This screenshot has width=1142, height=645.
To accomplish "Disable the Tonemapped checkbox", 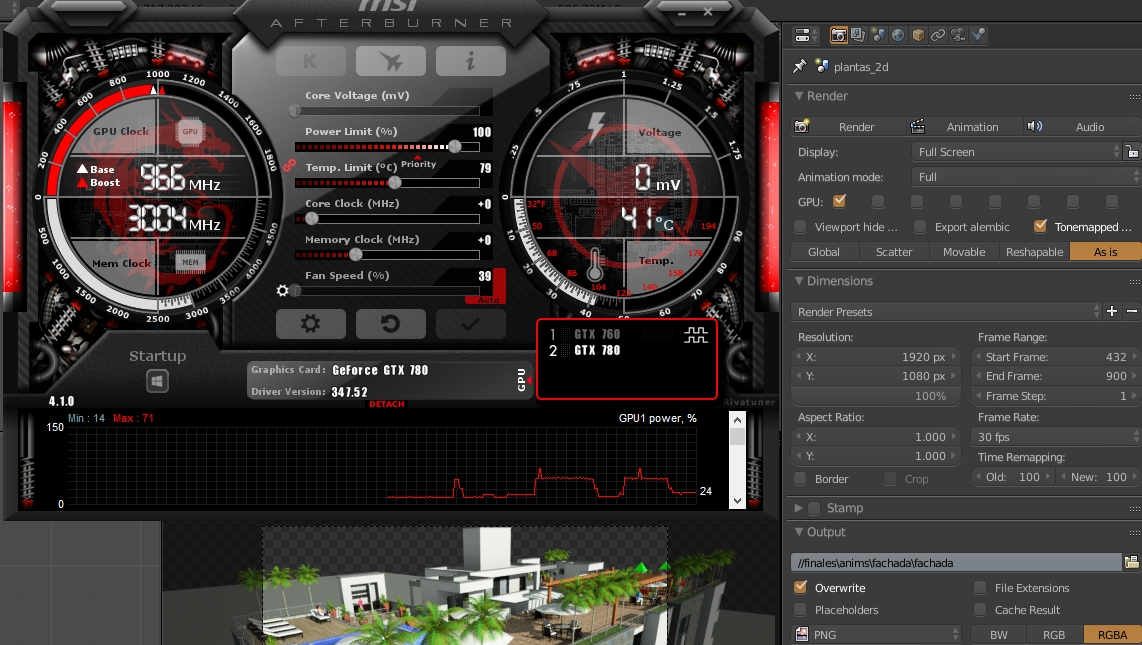I will click(x=1040, y=226).
